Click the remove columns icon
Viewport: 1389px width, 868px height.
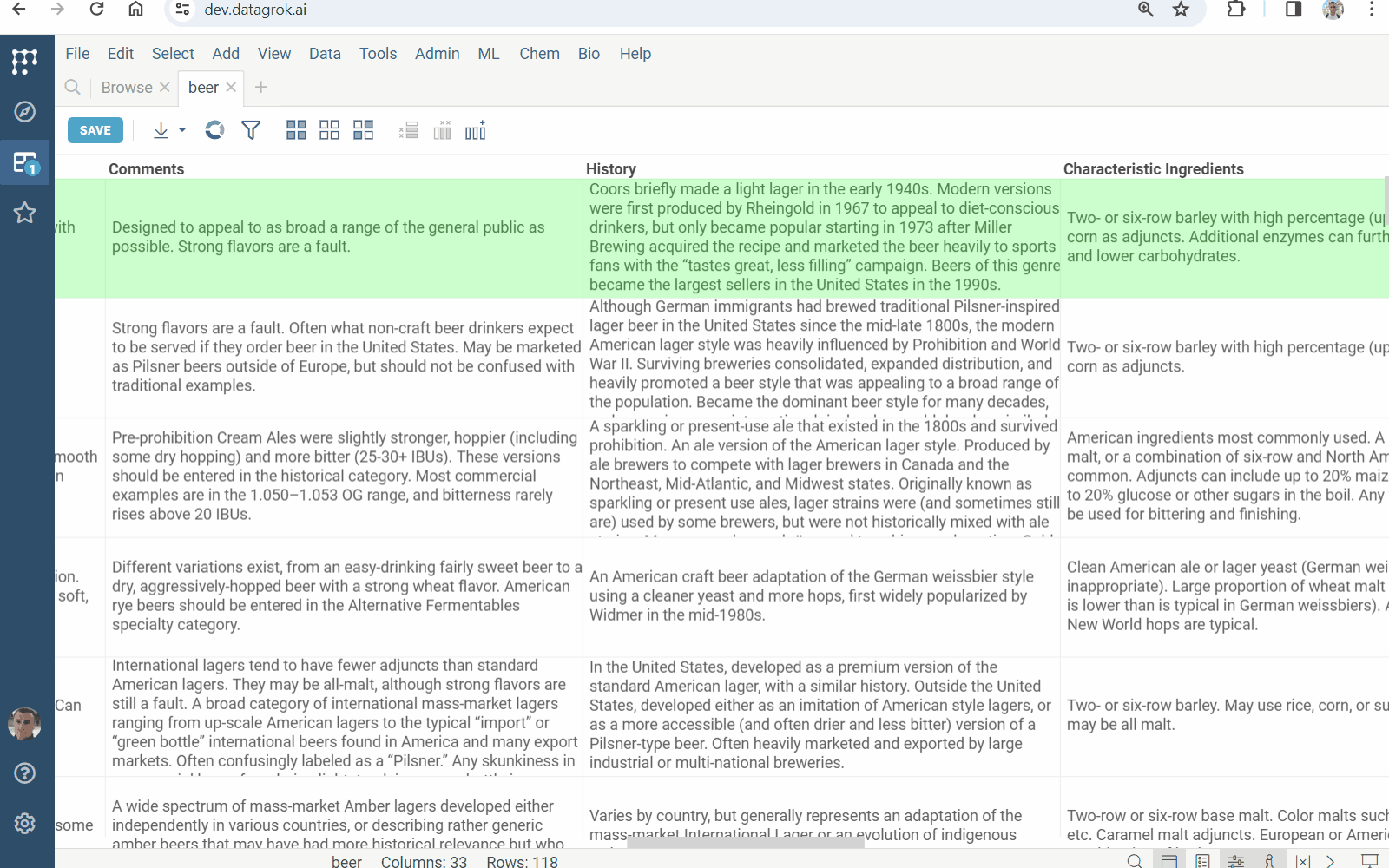click(442, 130)
